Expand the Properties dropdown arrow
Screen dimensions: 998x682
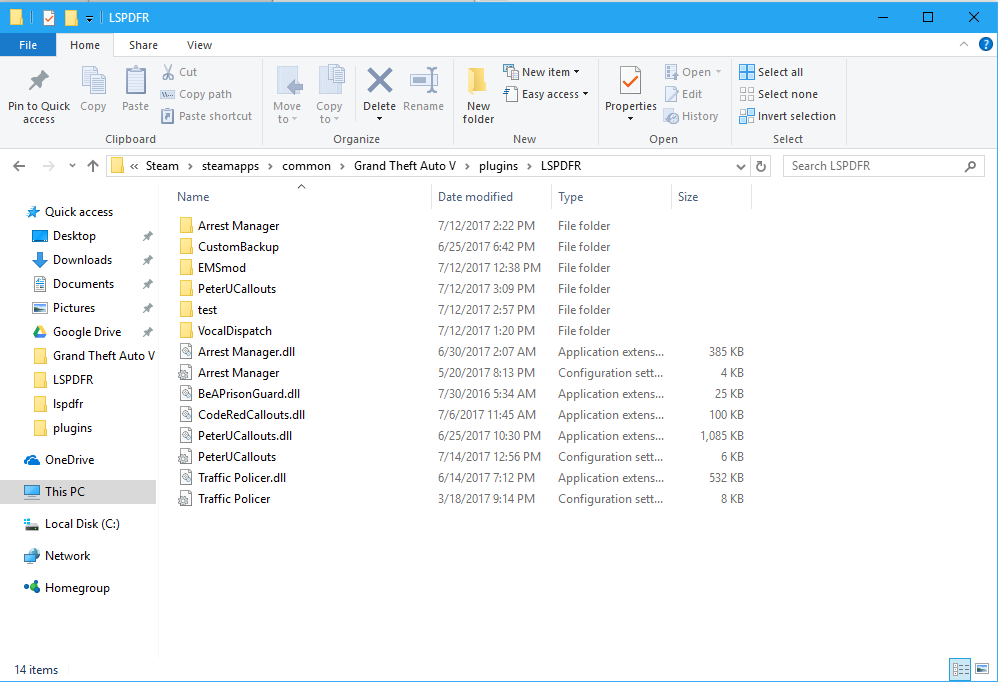(x=630, y=119)
